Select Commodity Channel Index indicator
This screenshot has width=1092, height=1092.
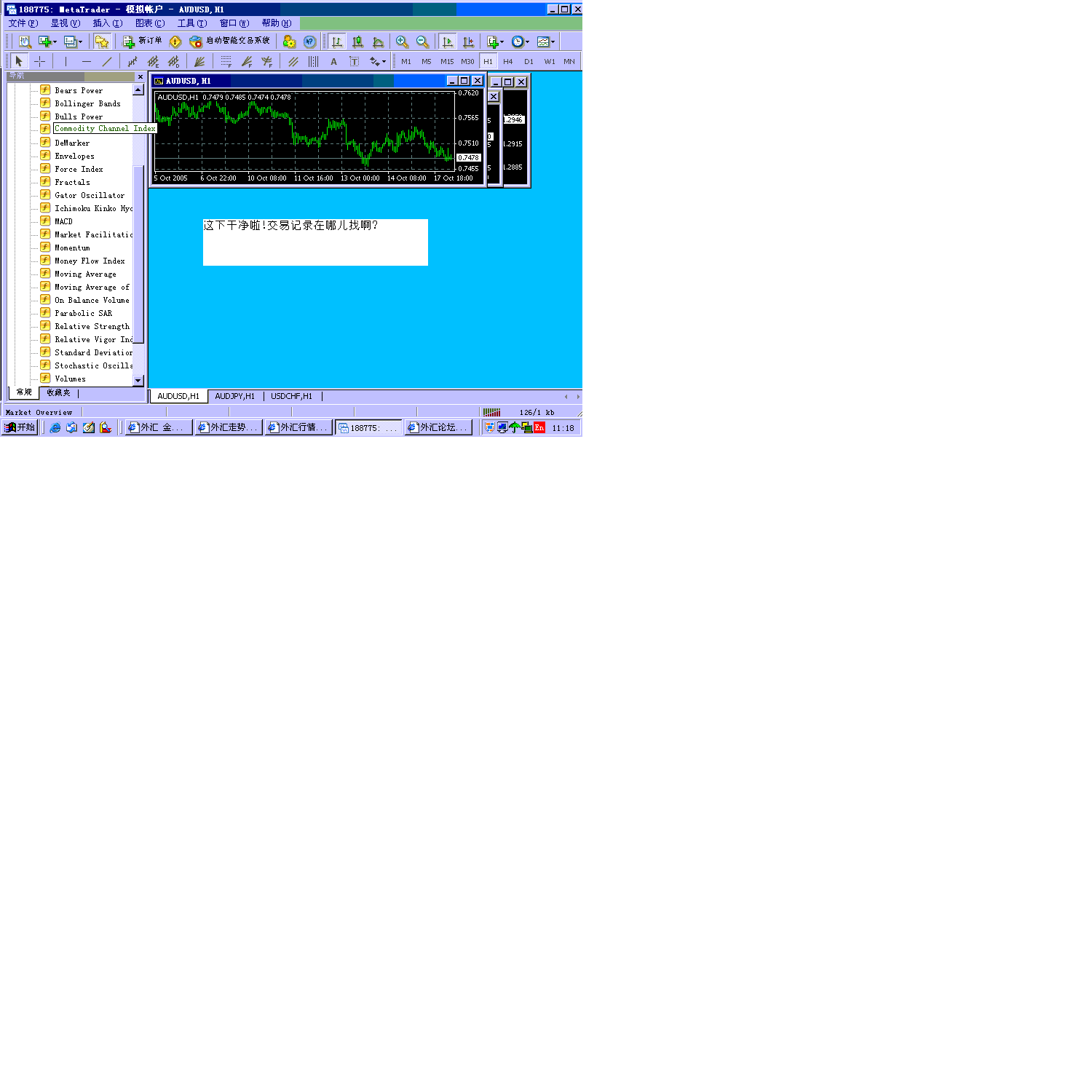(x=106, y=128)
